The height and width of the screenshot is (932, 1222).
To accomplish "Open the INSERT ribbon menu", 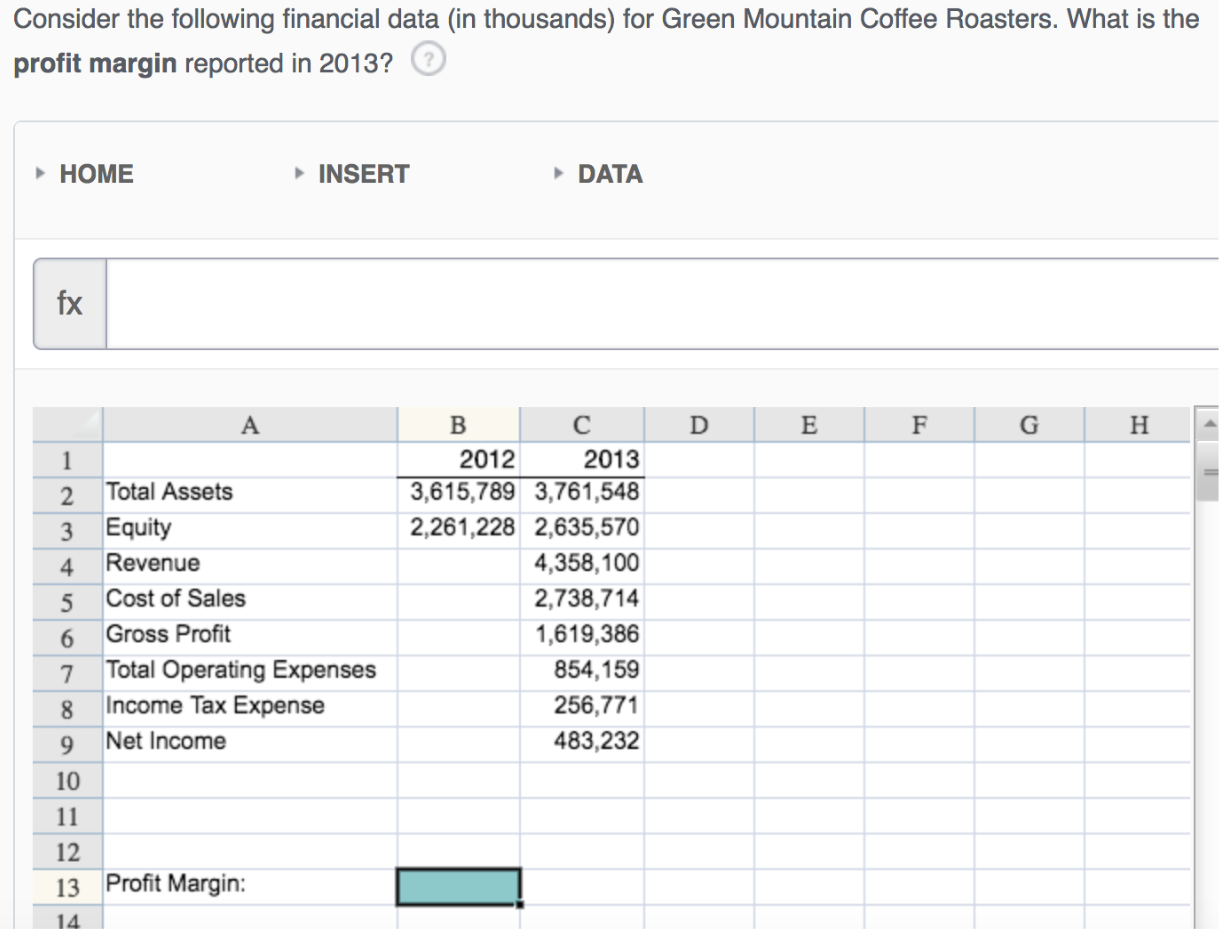I will [363, 174].
